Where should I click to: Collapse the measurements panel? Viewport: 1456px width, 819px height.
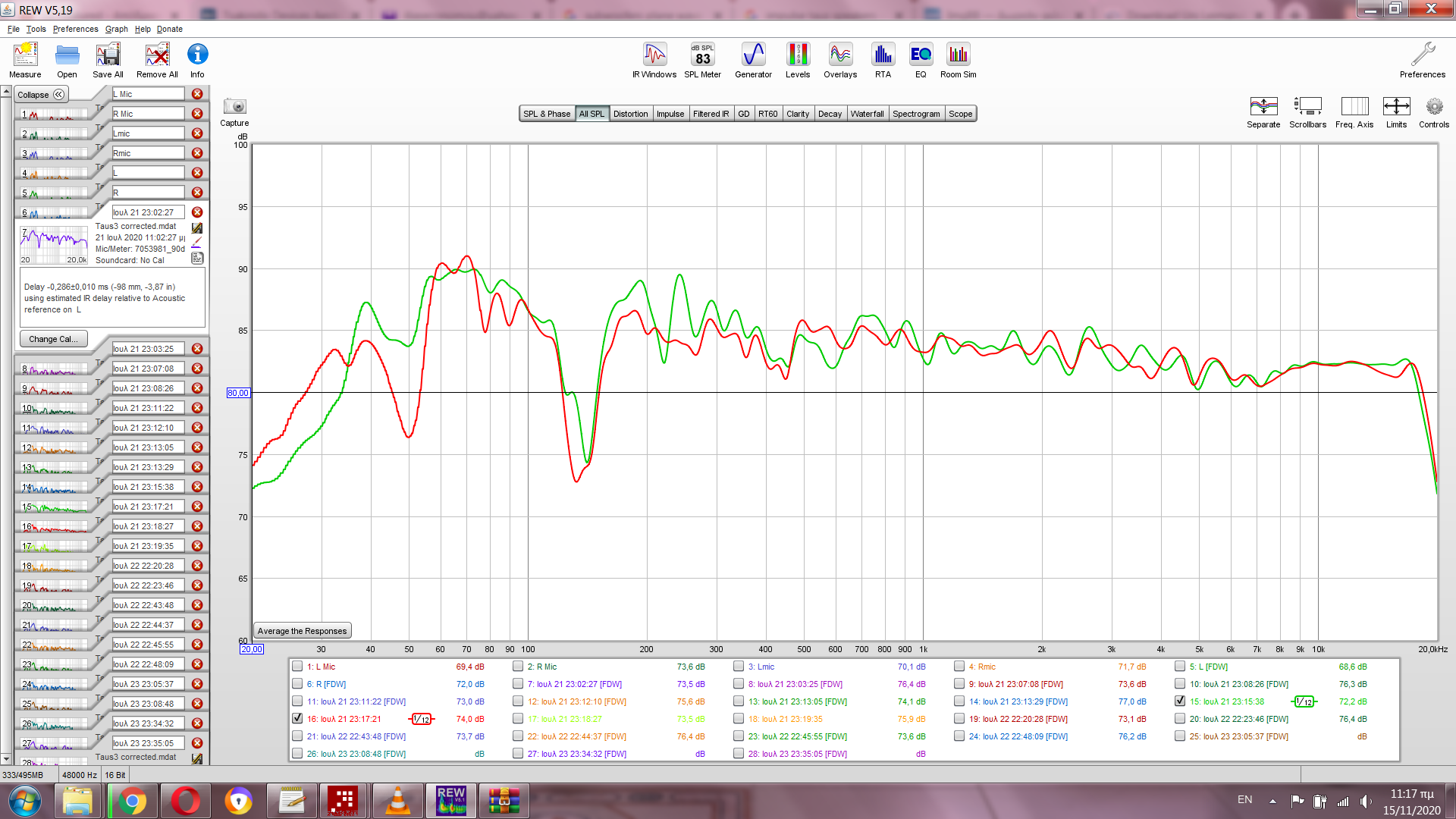[x=41, y=94]
